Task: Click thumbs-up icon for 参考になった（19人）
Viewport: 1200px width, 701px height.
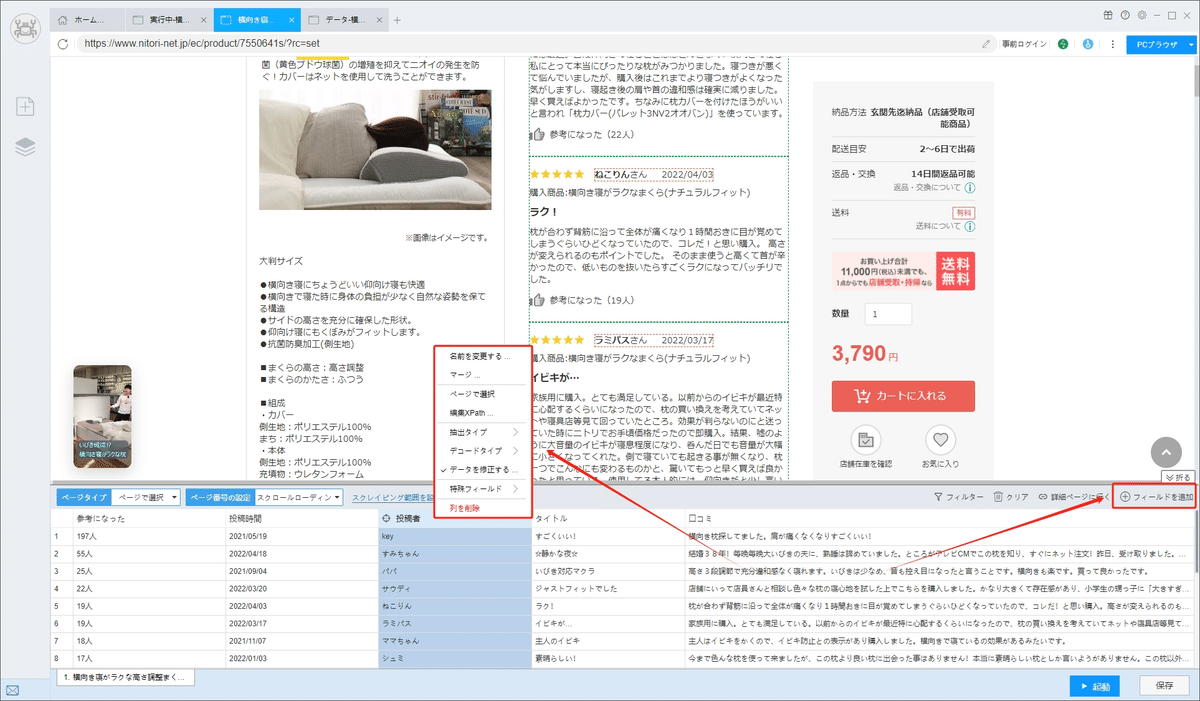Action: [538, 300]
